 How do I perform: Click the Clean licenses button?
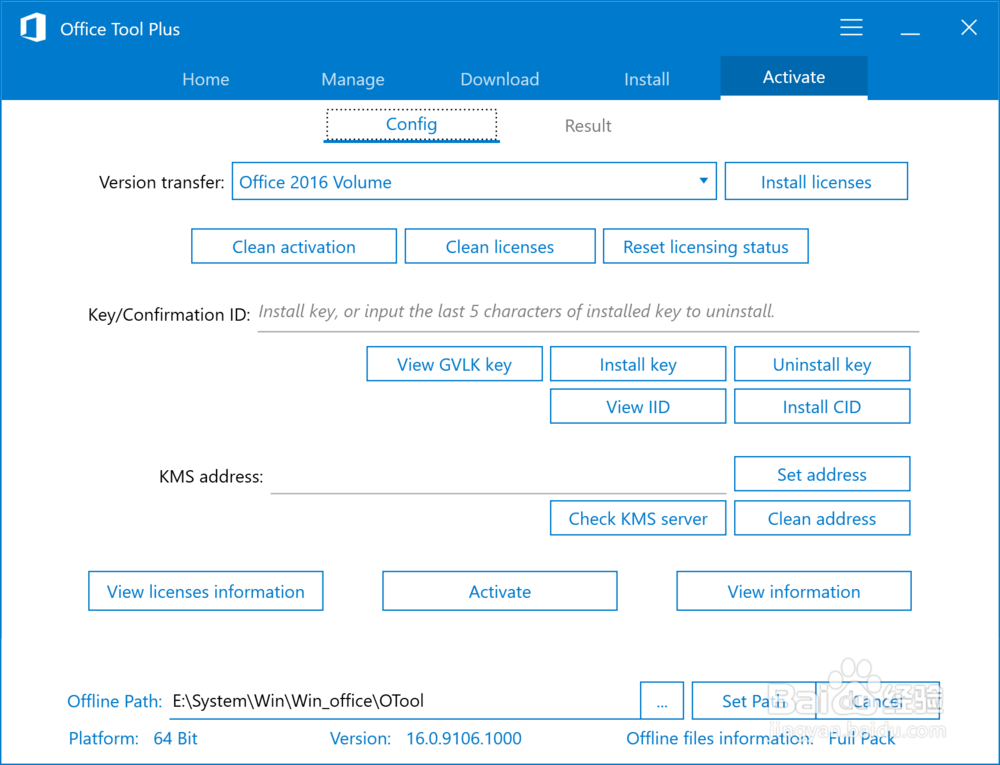click(500, 246)
